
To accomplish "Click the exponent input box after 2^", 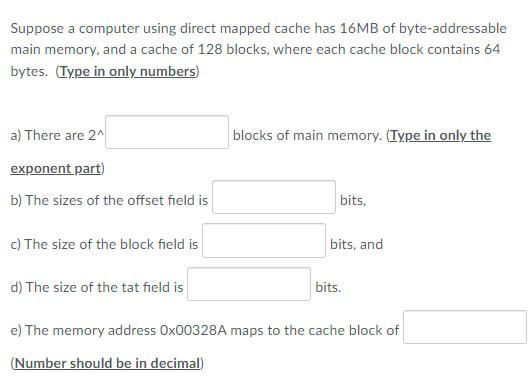I will [167, 132].
